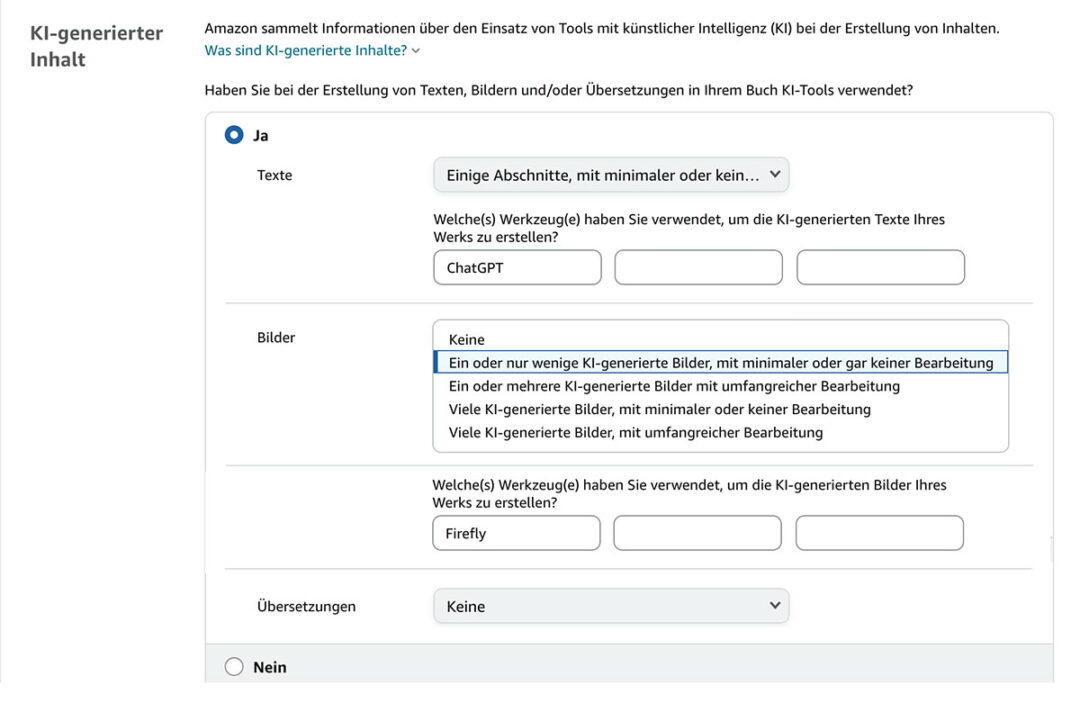Click the Firefly image tool field
1080x703 pixels.
pyautogui.click(x=517, y=533)
